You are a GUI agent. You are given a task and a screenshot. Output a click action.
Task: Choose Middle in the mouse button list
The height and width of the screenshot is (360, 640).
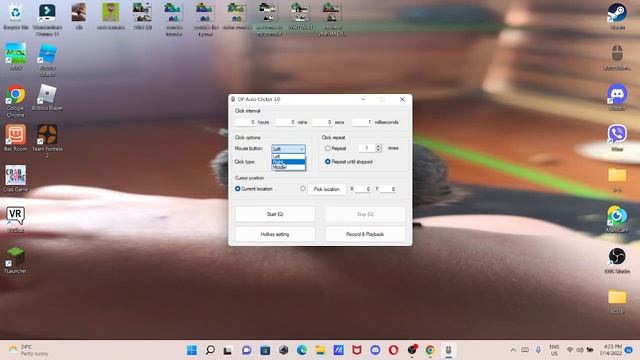[288, 167]
